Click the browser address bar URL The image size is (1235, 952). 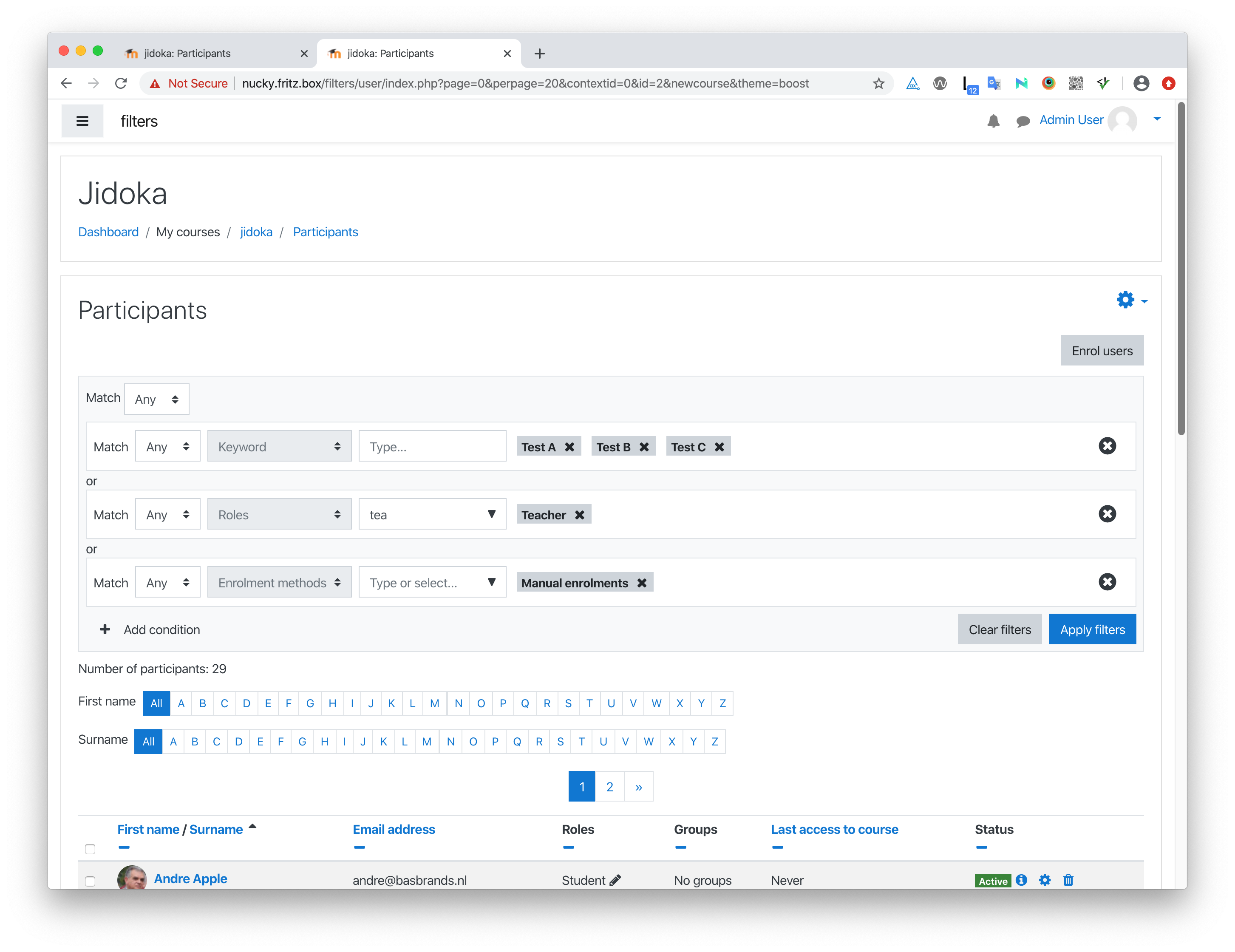tap(525, 84)
